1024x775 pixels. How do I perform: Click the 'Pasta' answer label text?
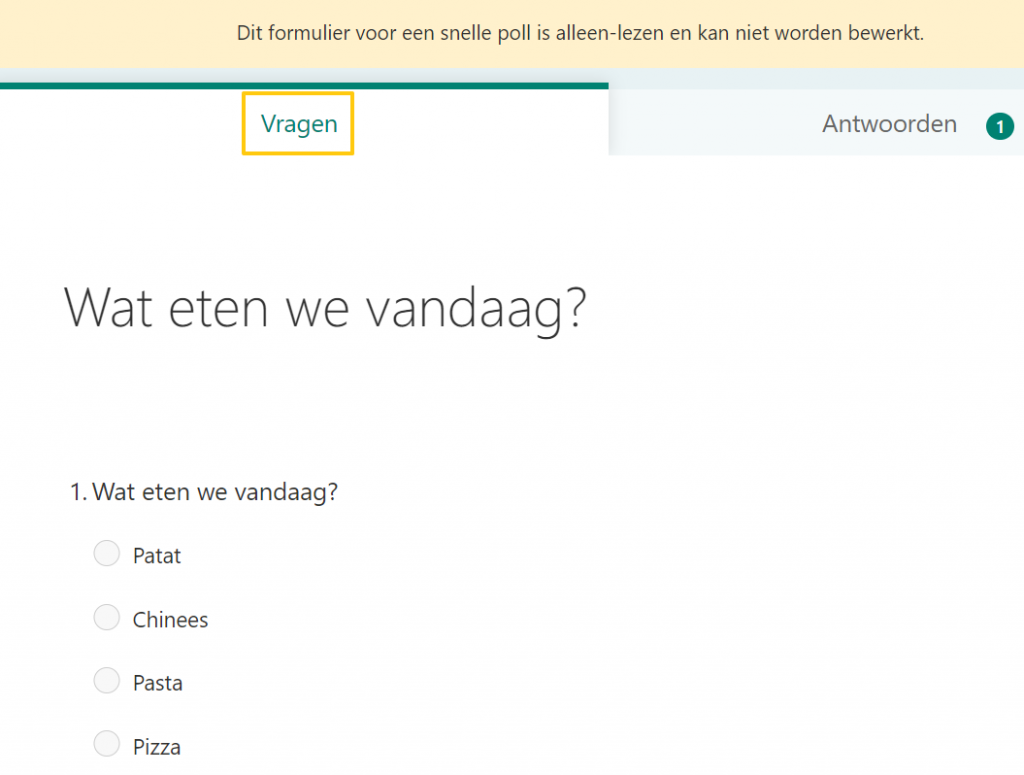point(158,684)
